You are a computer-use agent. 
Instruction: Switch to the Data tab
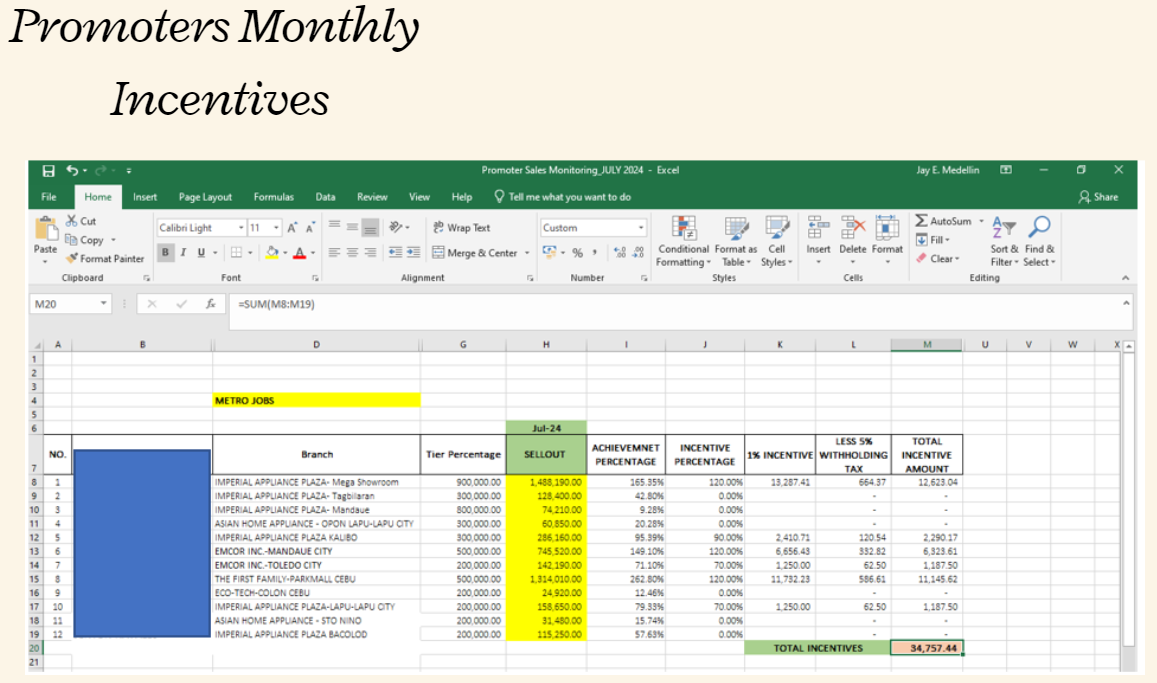(325, 197)
